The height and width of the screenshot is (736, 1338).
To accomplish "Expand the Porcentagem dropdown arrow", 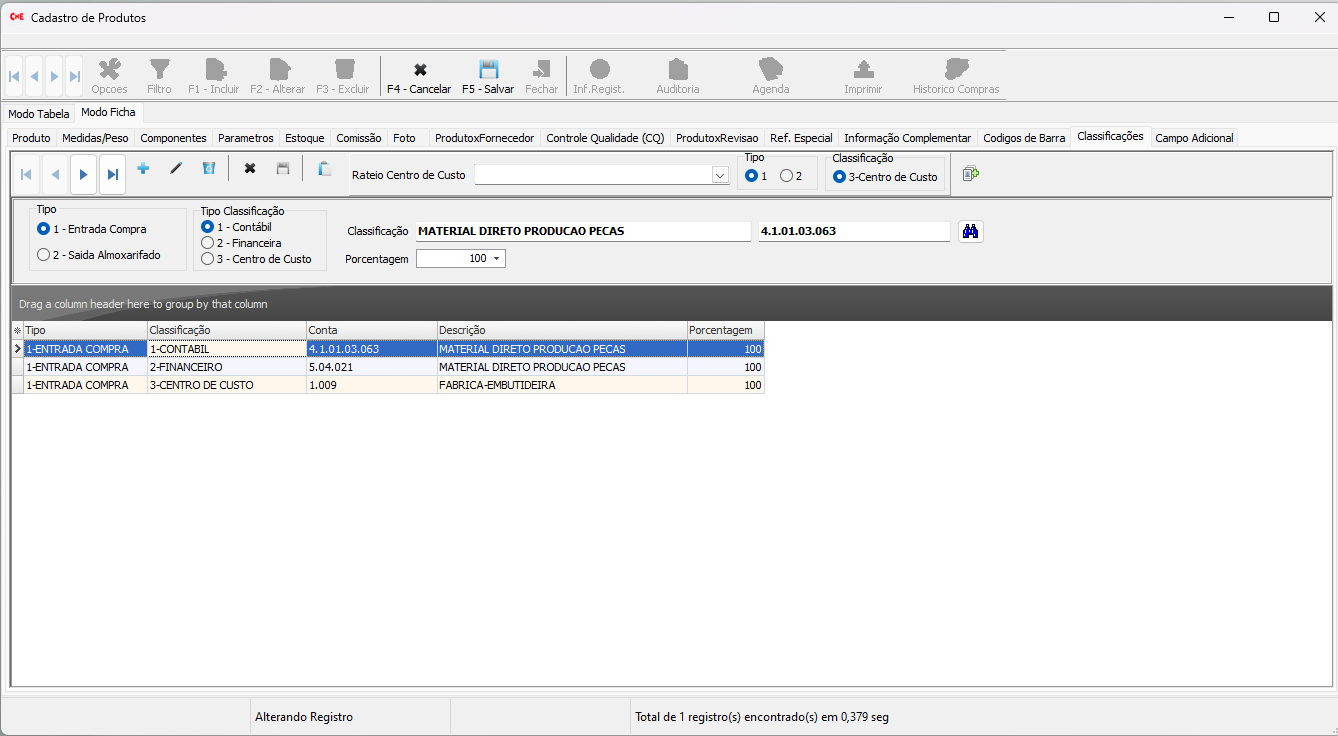I will pos(497,259).
